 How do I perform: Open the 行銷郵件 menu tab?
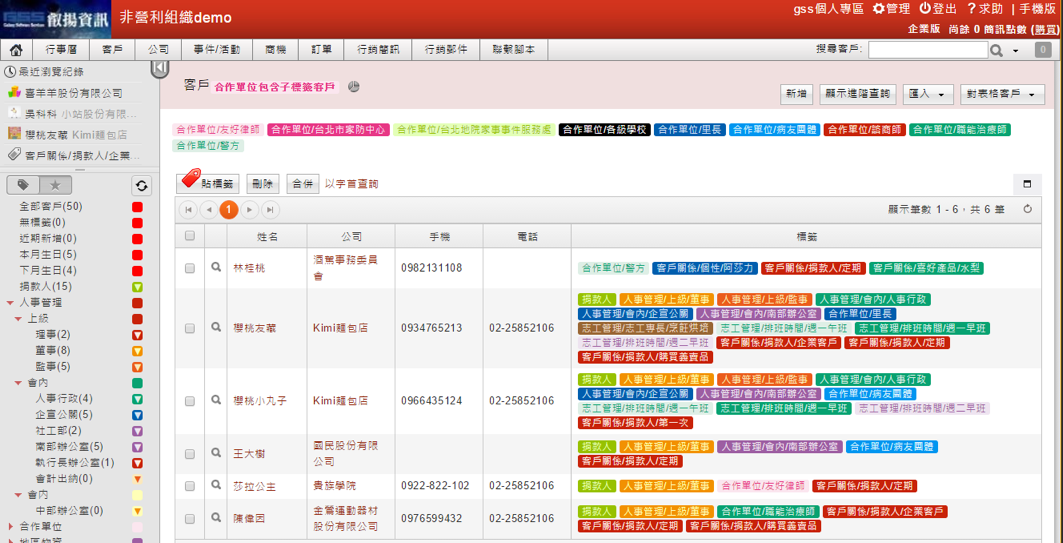445,50
